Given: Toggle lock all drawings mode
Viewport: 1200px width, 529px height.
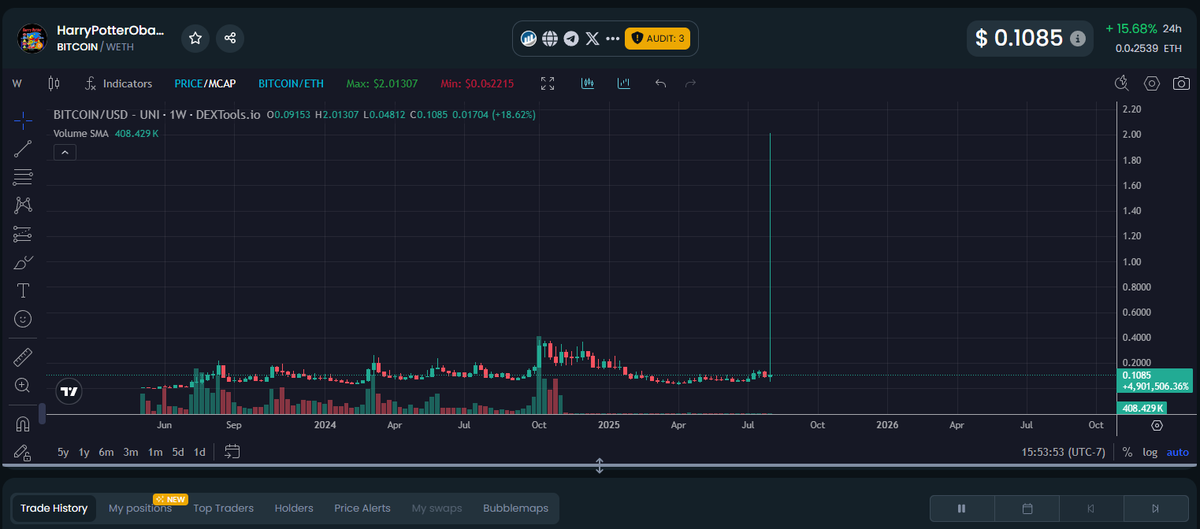Looking at the screenshot, I should point(22,452).
